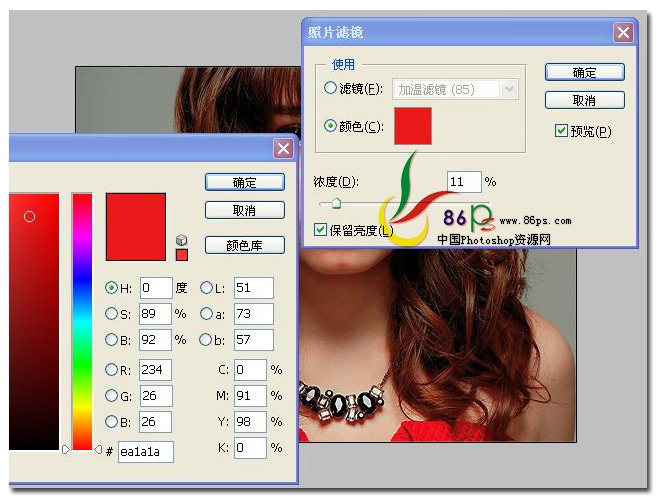Click the C cyan value field

pyautogui.click(x=250, y=370)
